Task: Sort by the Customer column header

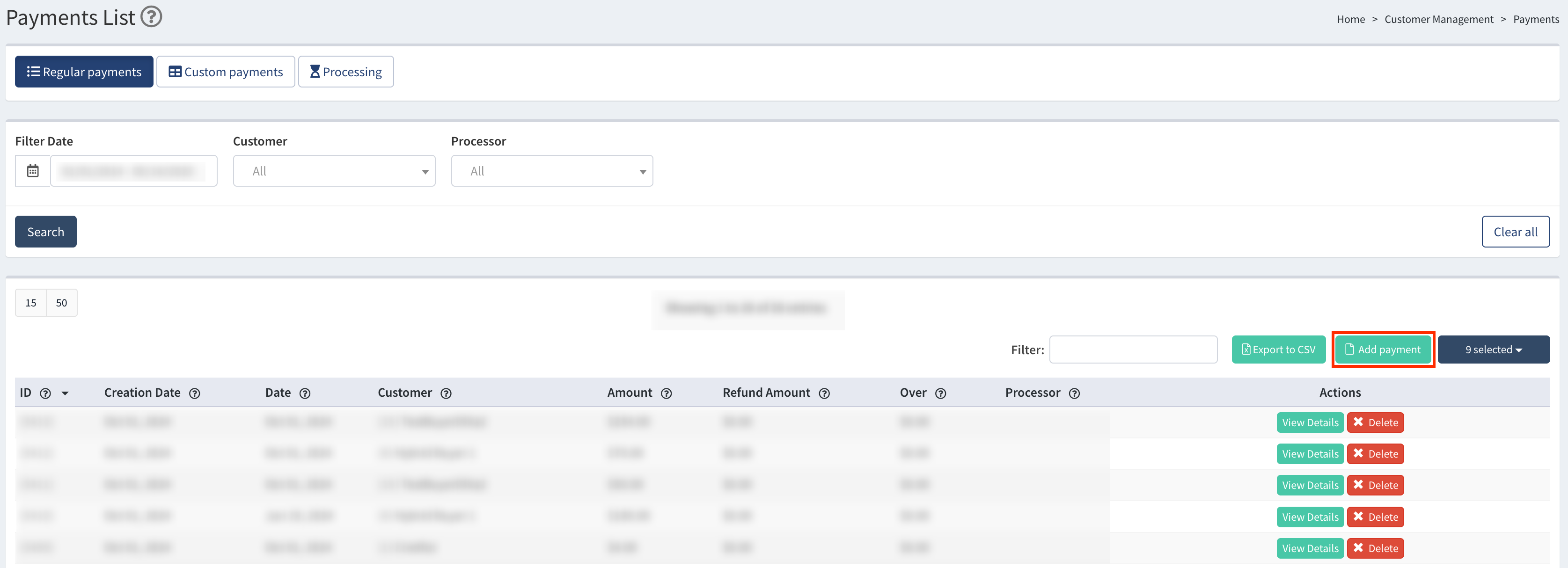Action: 405,393
